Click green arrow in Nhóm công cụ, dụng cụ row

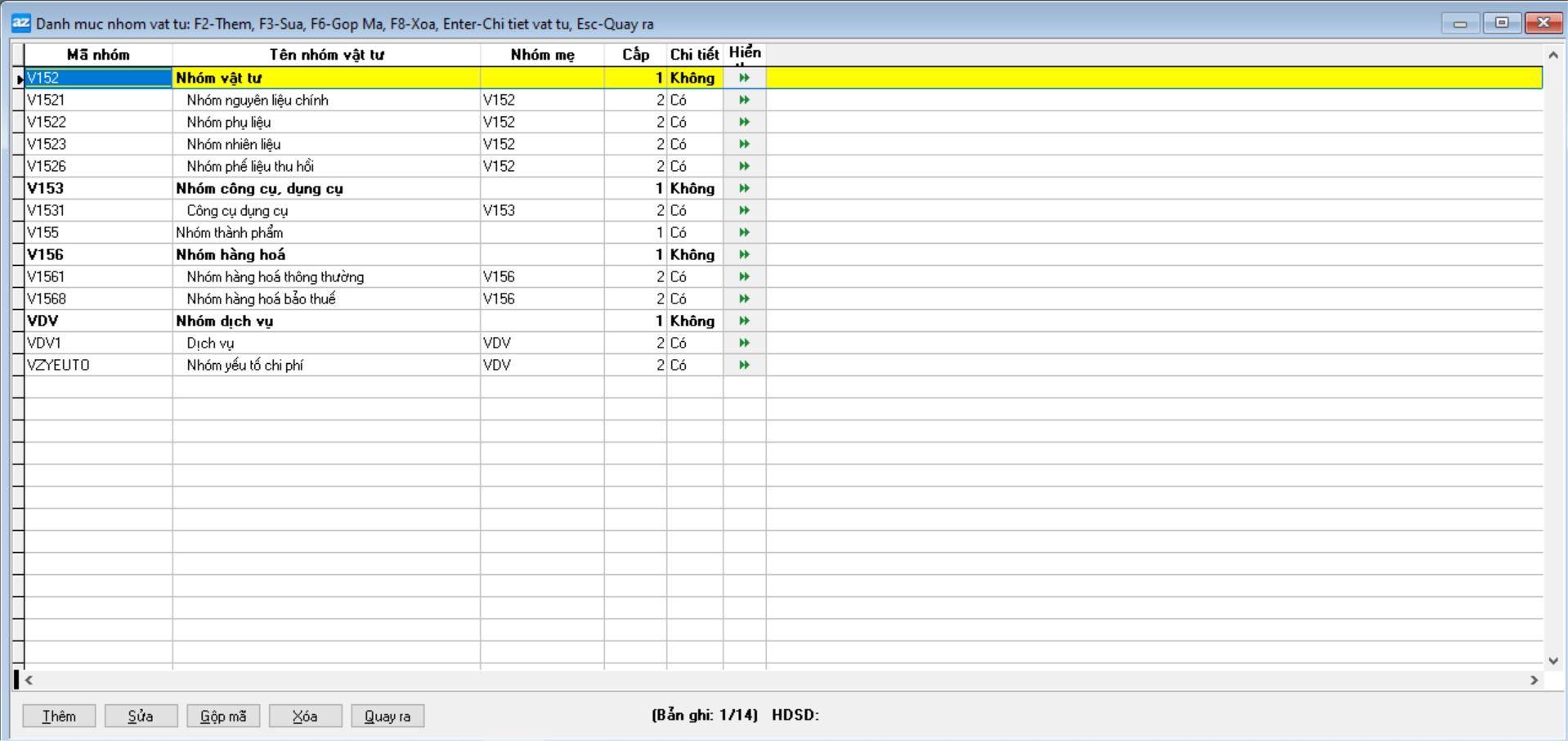tap(744, 188)
